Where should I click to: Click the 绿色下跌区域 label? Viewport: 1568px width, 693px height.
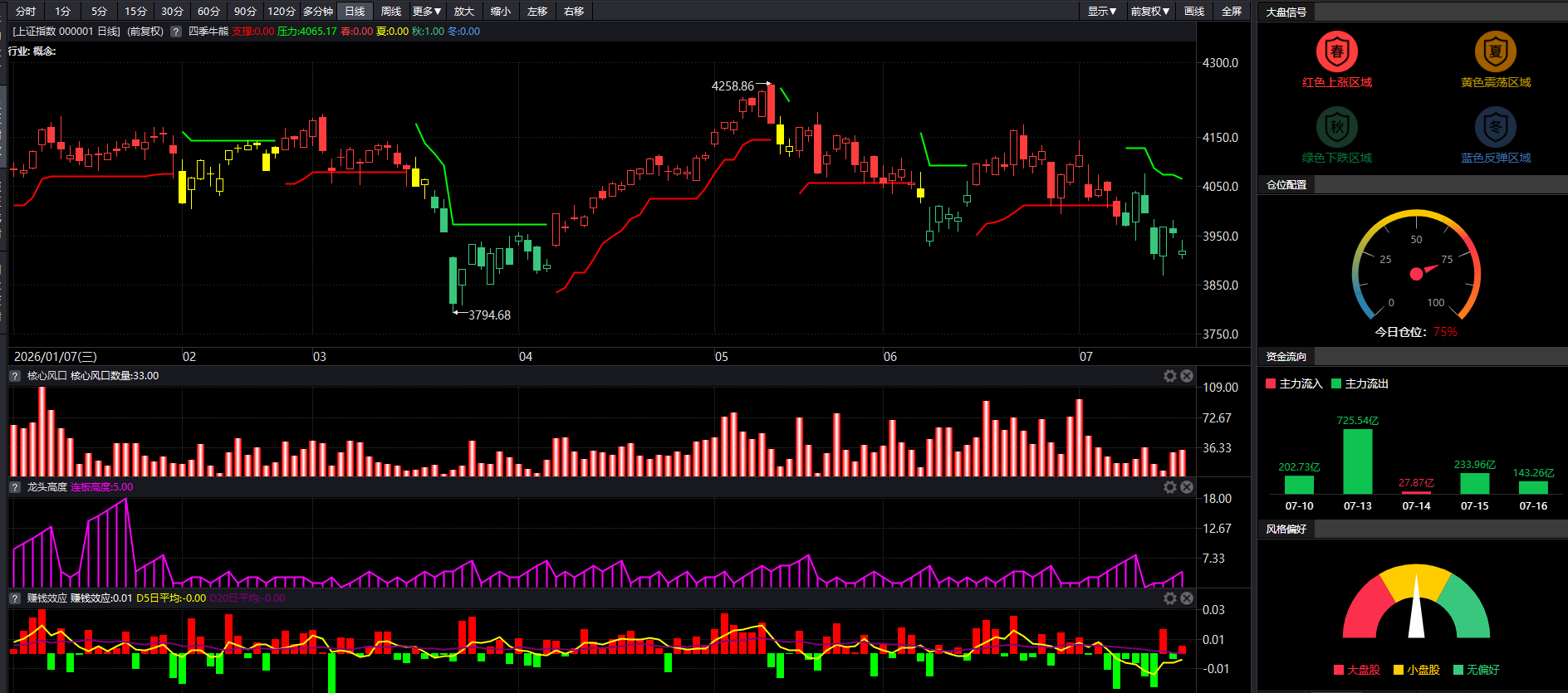pos(1337,158)
